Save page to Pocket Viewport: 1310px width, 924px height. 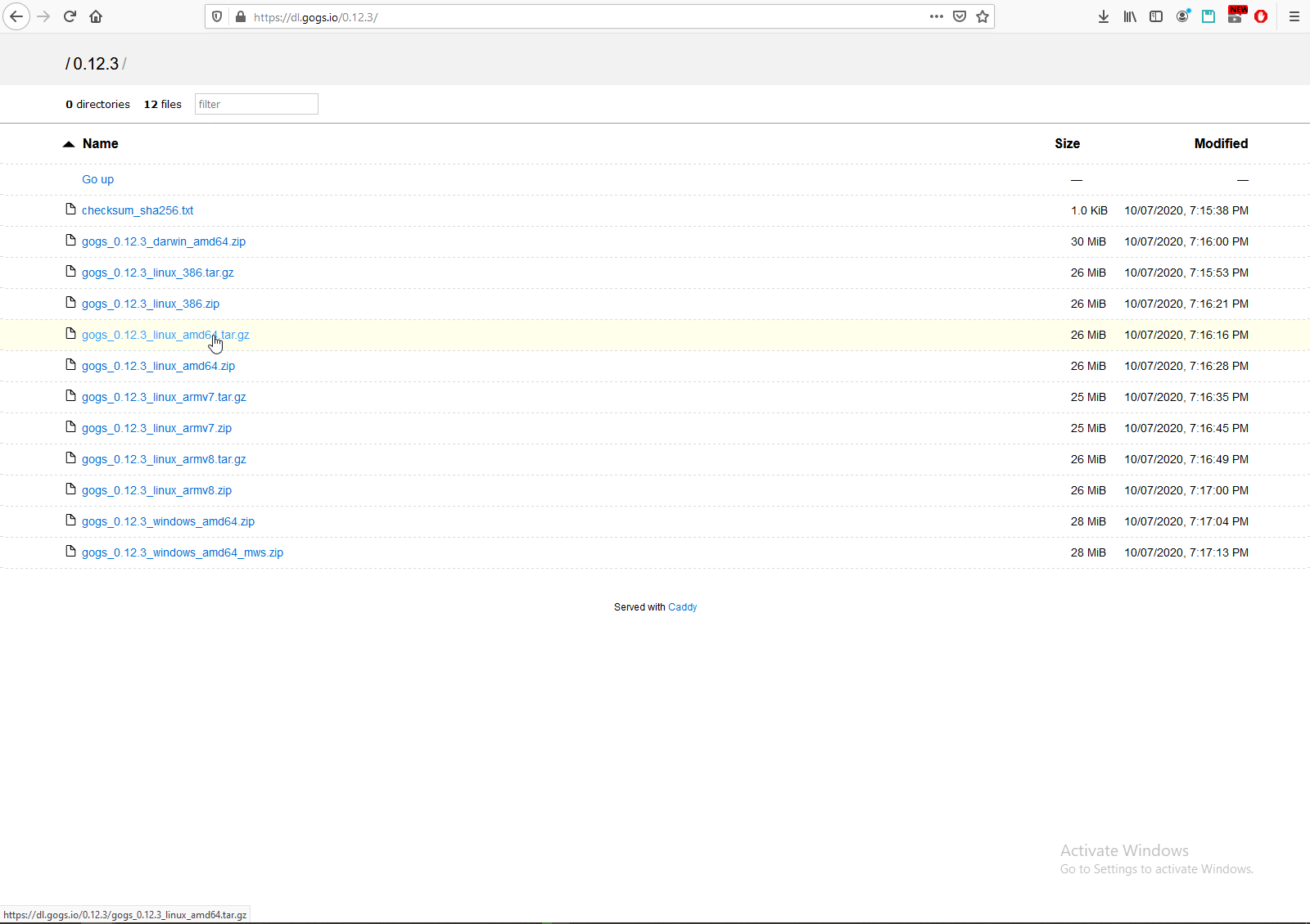960,16
